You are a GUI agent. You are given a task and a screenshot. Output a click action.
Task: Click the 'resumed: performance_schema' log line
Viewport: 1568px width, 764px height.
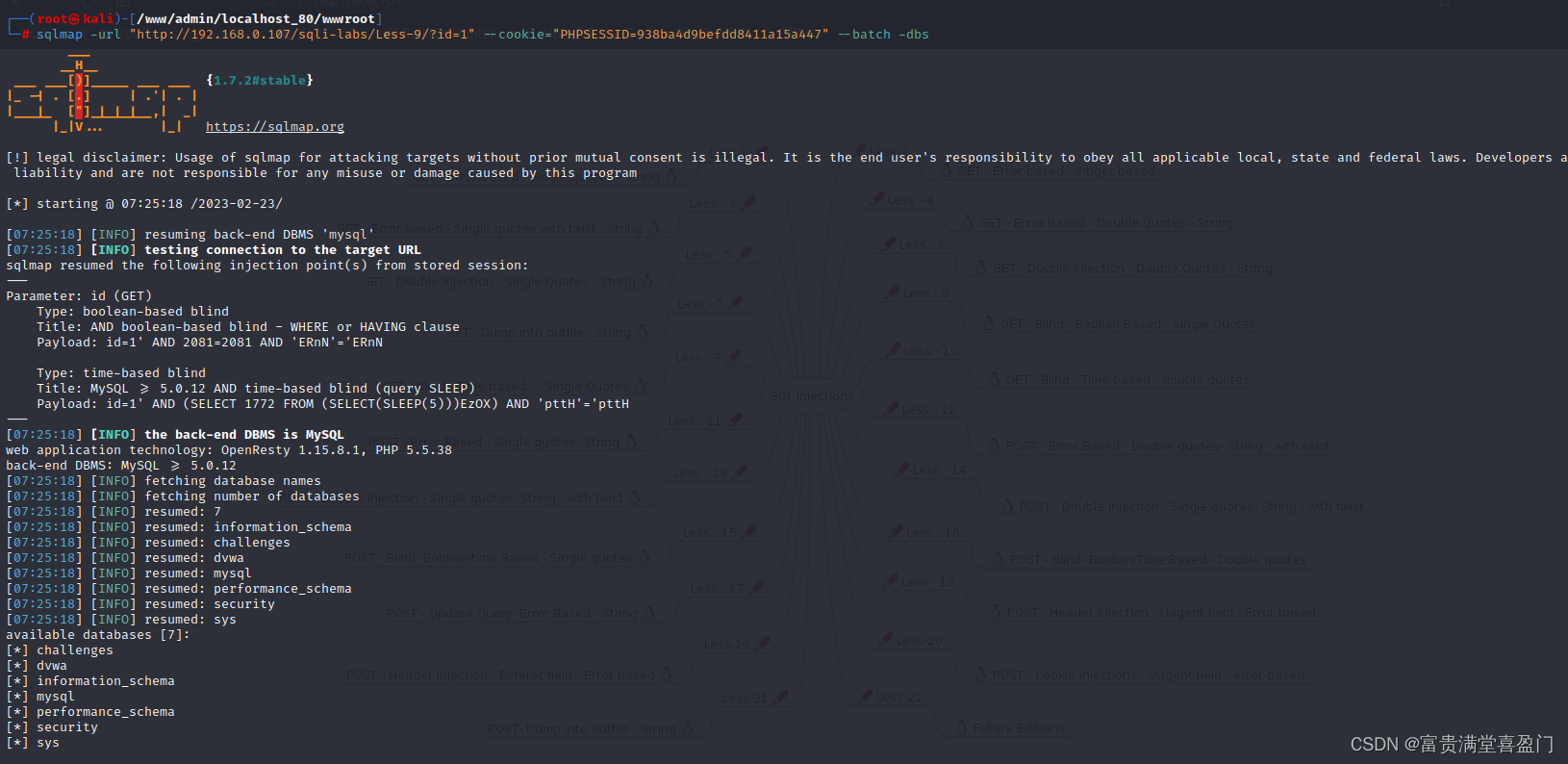[179, 589]
